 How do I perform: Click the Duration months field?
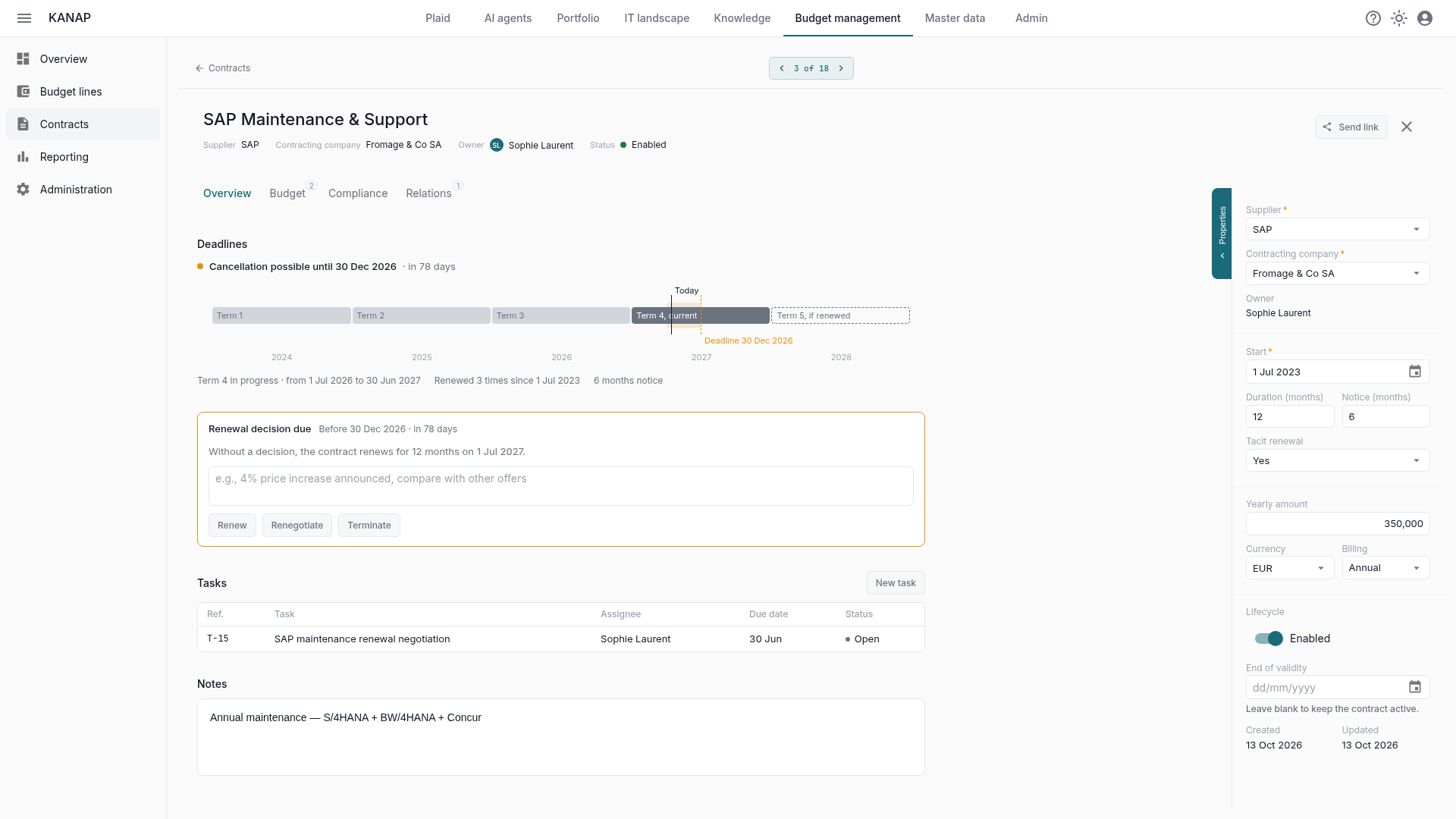point(1289,416)
